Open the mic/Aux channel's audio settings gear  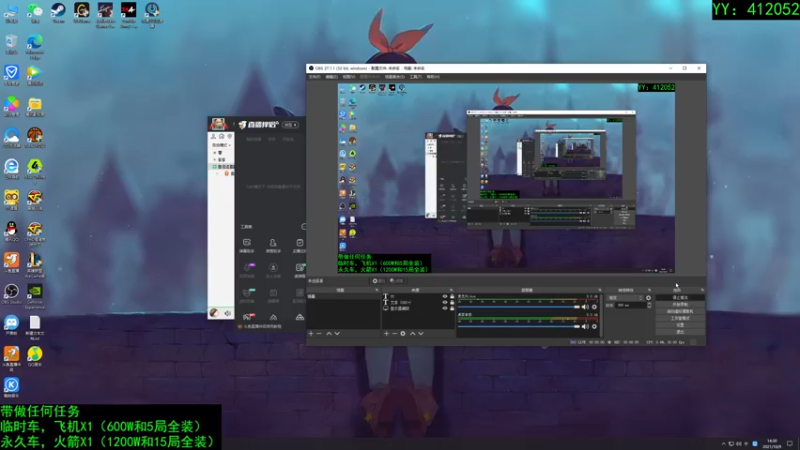tap(594, 307)
